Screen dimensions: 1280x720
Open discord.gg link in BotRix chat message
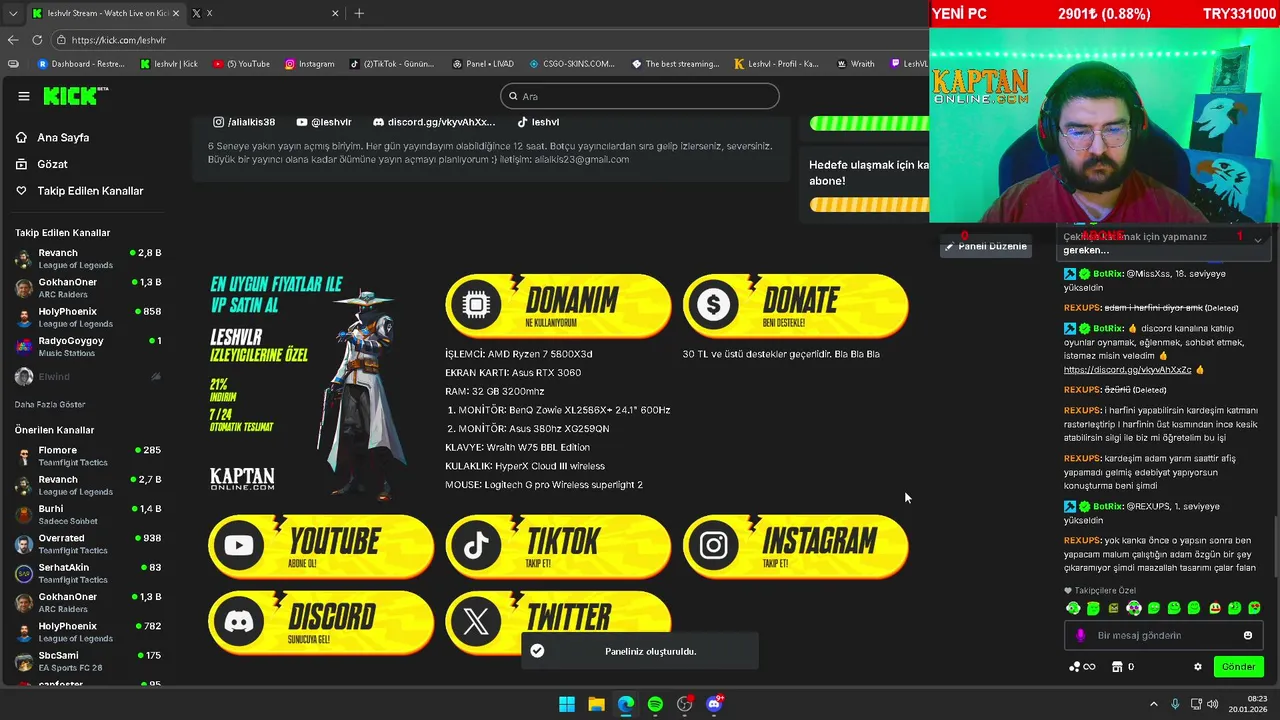point(1127,370)
